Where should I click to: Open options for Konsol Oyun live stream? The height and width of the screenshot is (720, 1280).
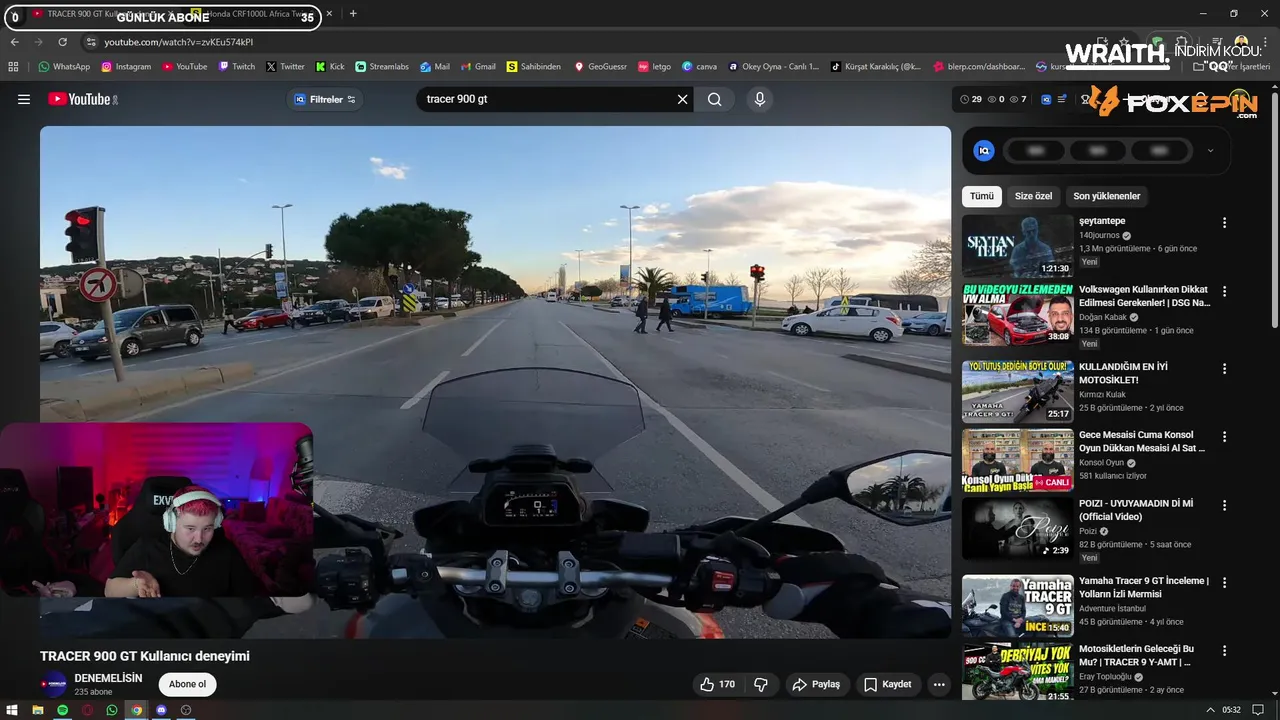tap(1224, 437)
